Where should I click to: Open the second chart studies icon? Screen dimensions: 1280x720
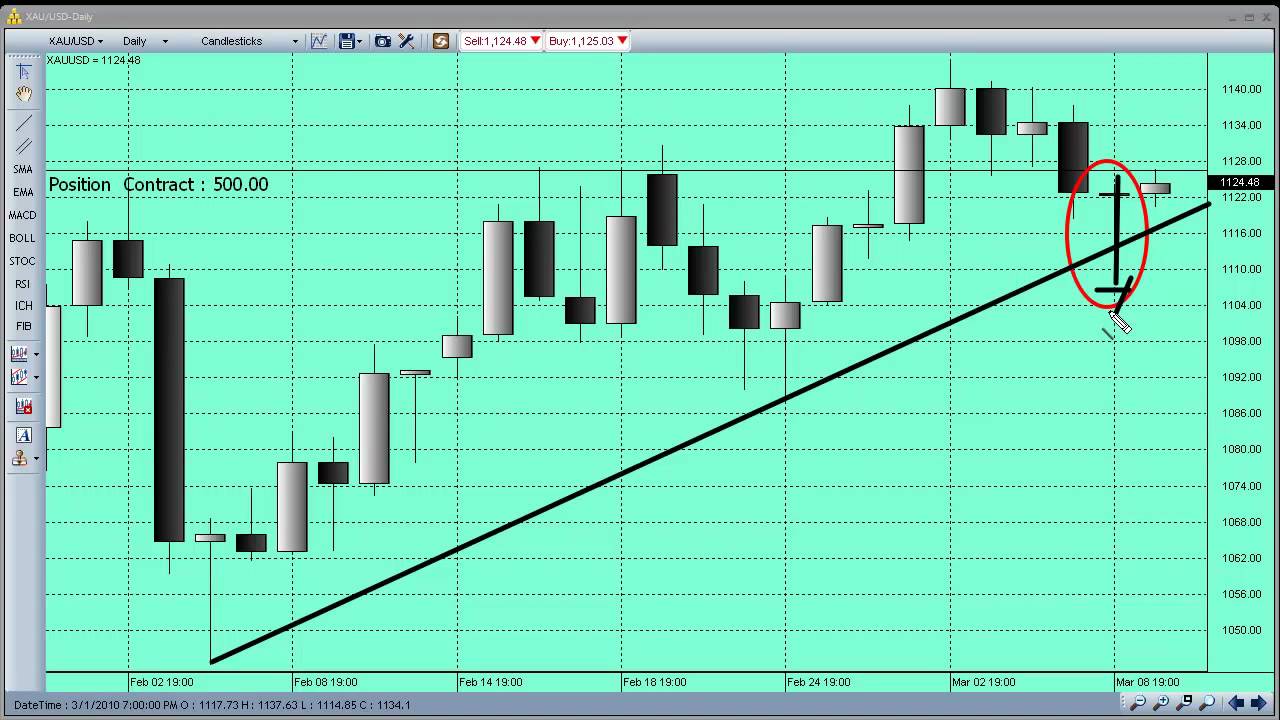[19, 377]
